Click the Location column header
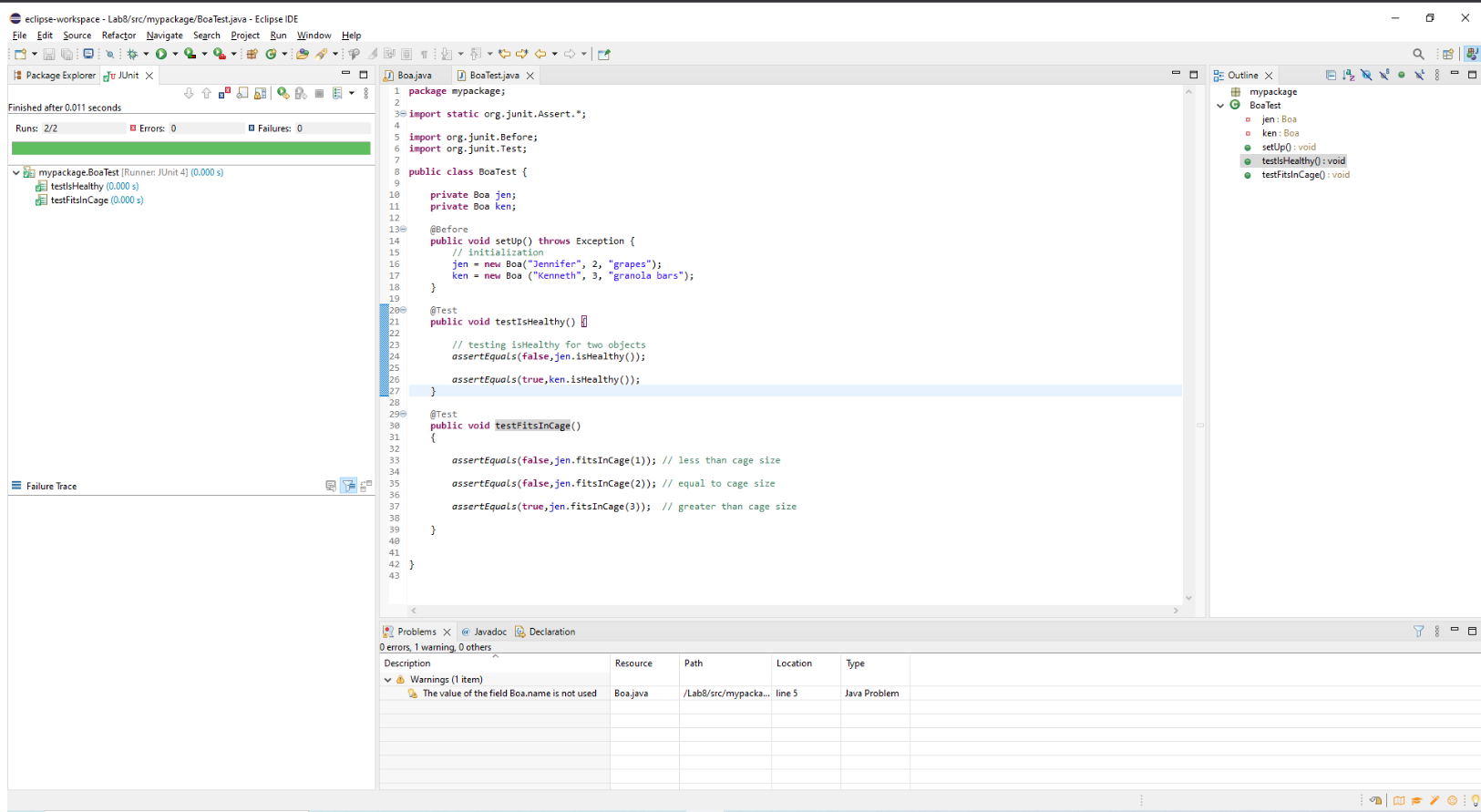This screenshot has height=812, width=1481. (x=806, y=663)
